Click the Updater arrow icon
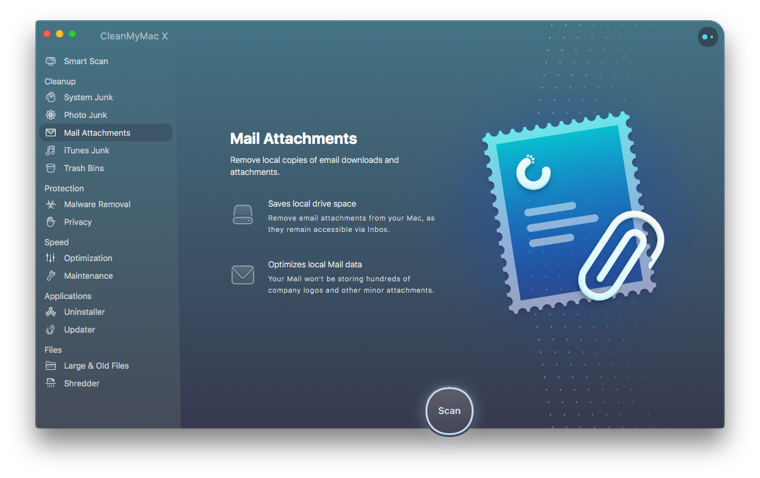760x478 pixels. (50, 330)
